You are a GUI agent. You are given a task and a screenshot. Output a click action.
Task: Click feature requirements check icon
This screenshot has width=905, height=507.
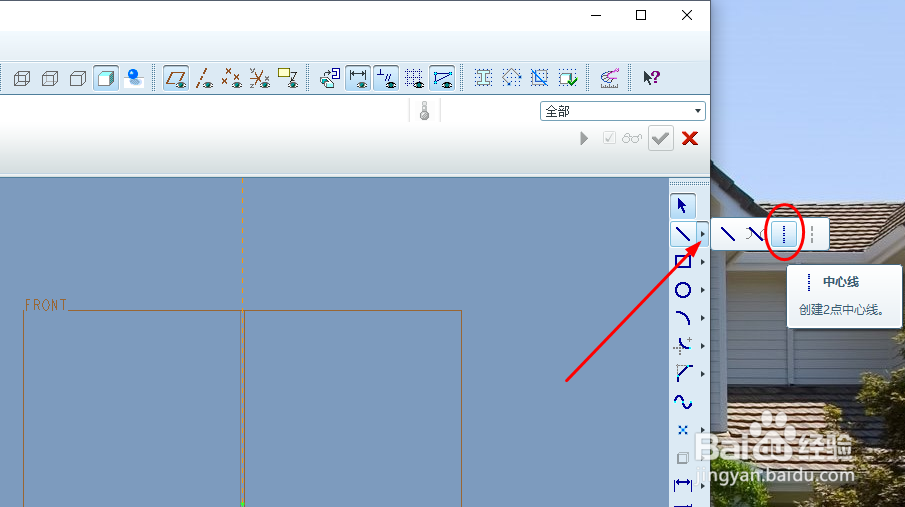click(x=567, y=78)
